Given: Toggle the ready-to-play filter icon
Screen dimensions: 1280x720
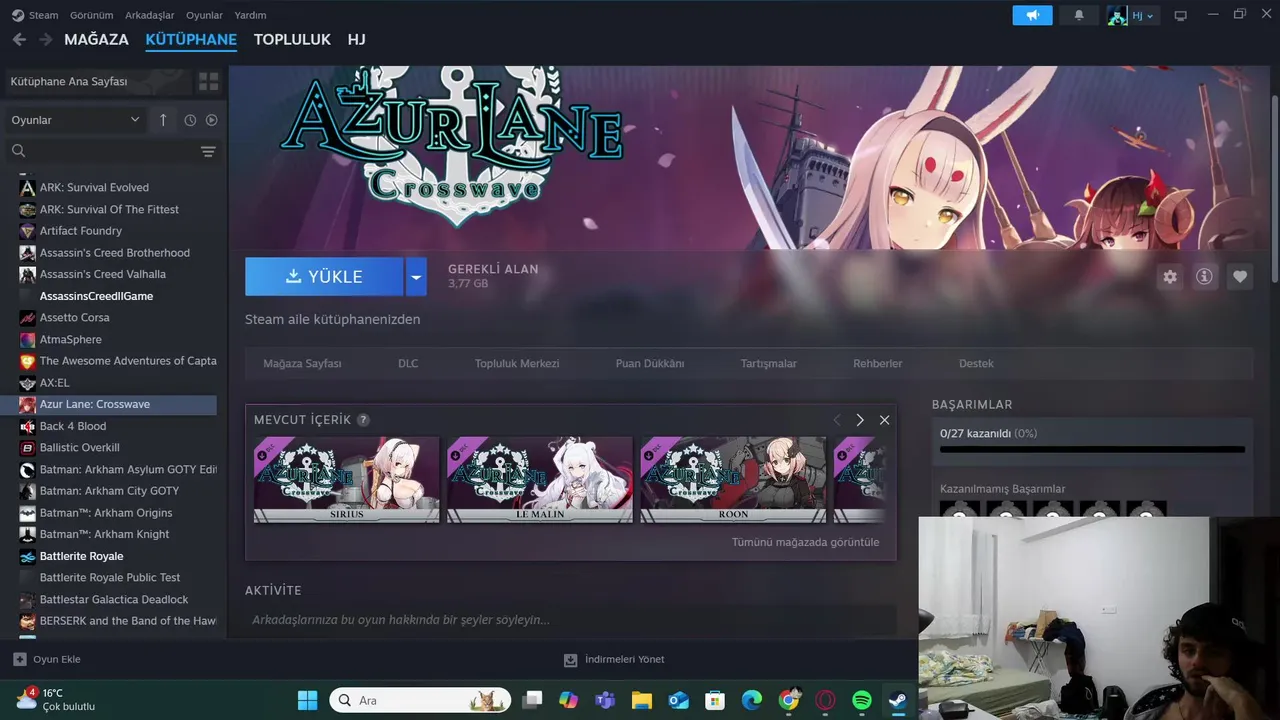Looking at the screenshot, I should click(x=211, y=120).
